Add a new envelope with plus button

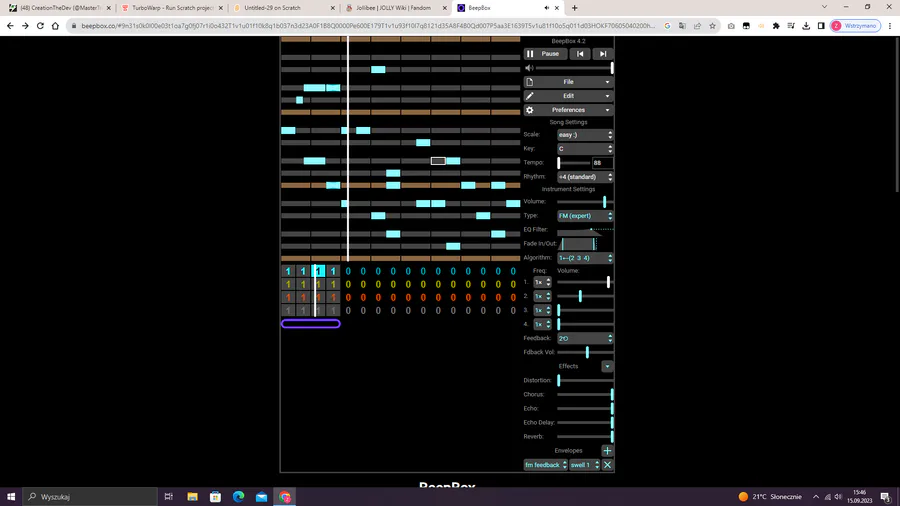[x=607, y=451]
